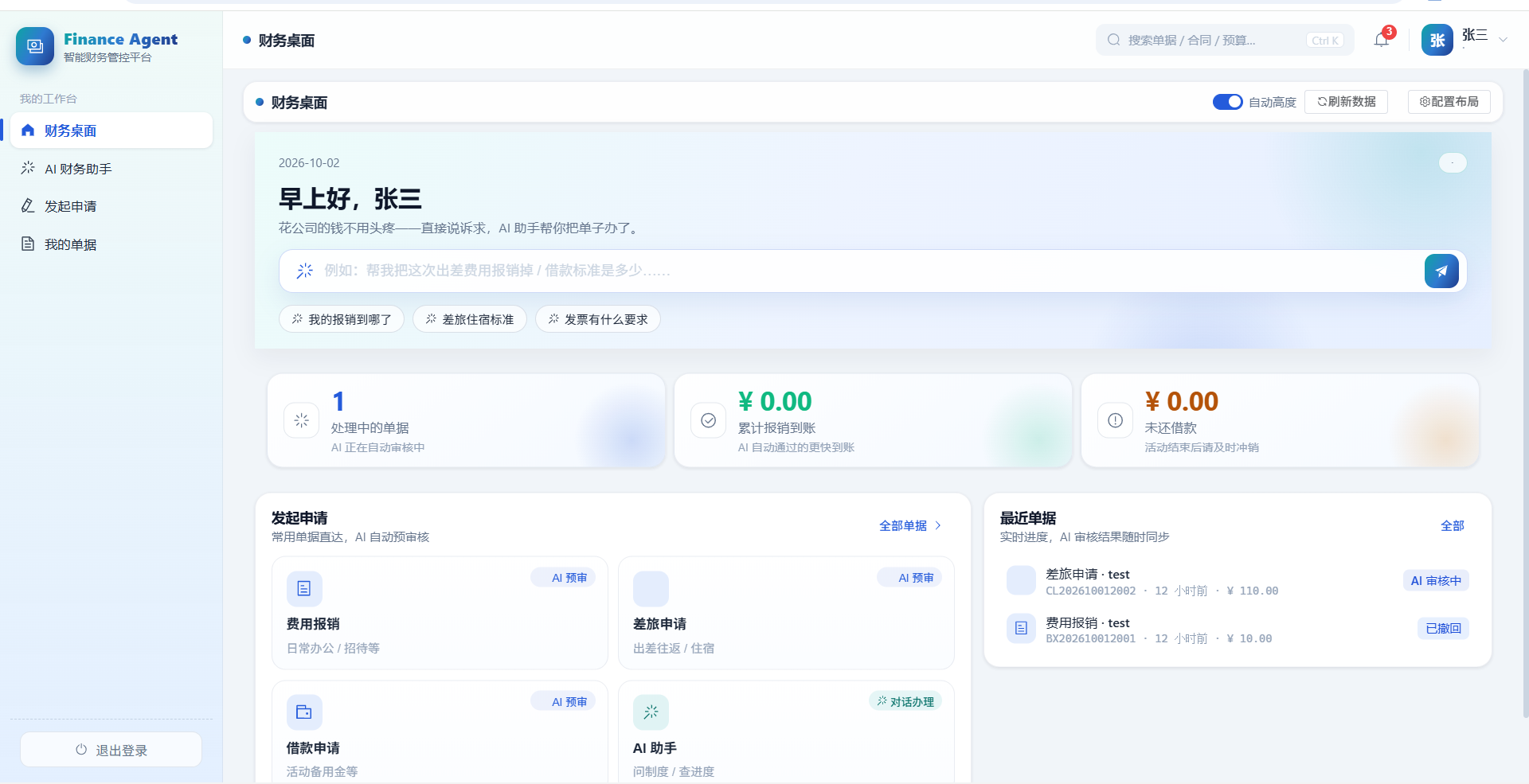Click the loading icon beside 处理中的单据
Image resolution: width=1529 pixels, height=784 pixels.
301,420
